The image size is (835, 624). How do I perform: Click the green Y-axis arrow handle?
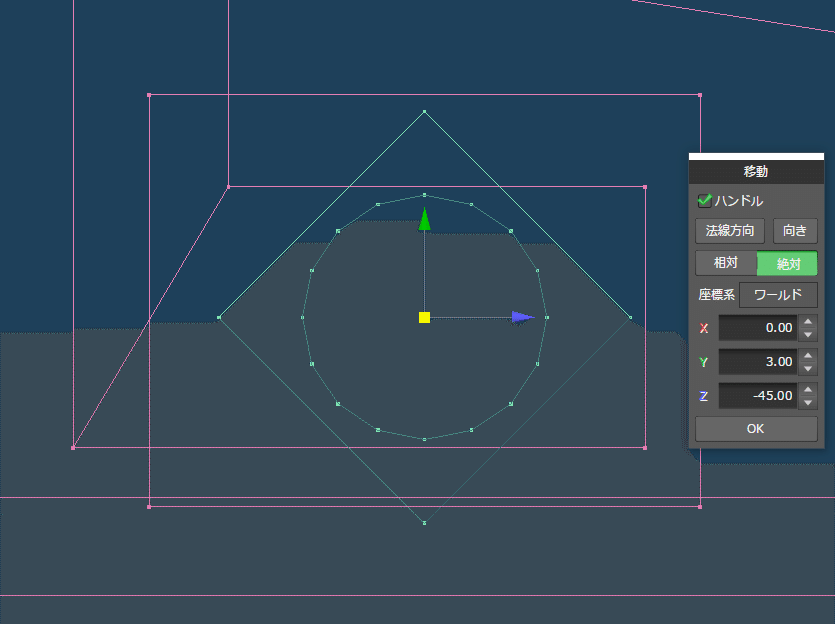(424, 219)
